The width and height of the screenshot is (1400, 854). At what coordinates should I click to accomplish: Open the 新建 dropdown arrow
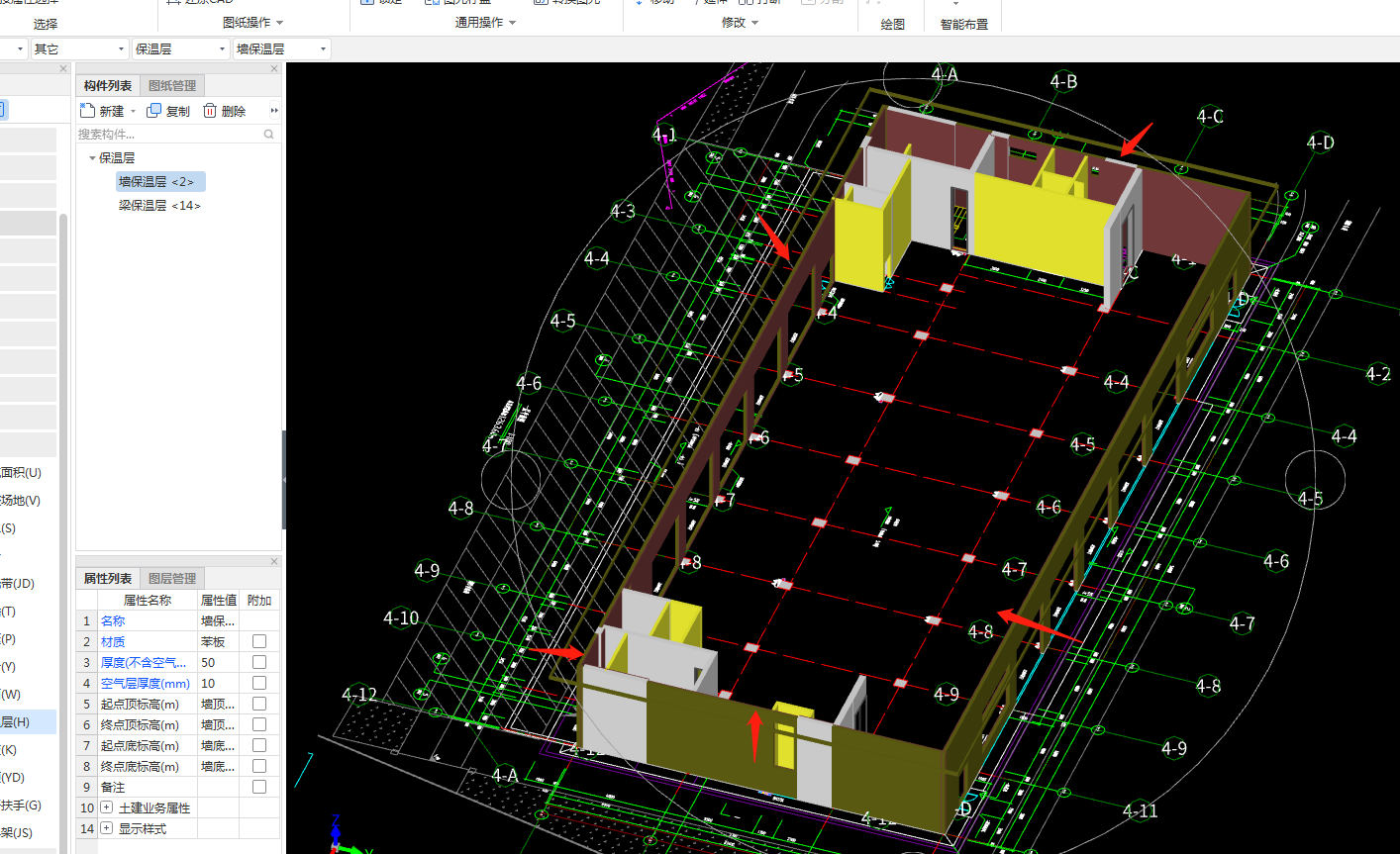coord(134,112)
